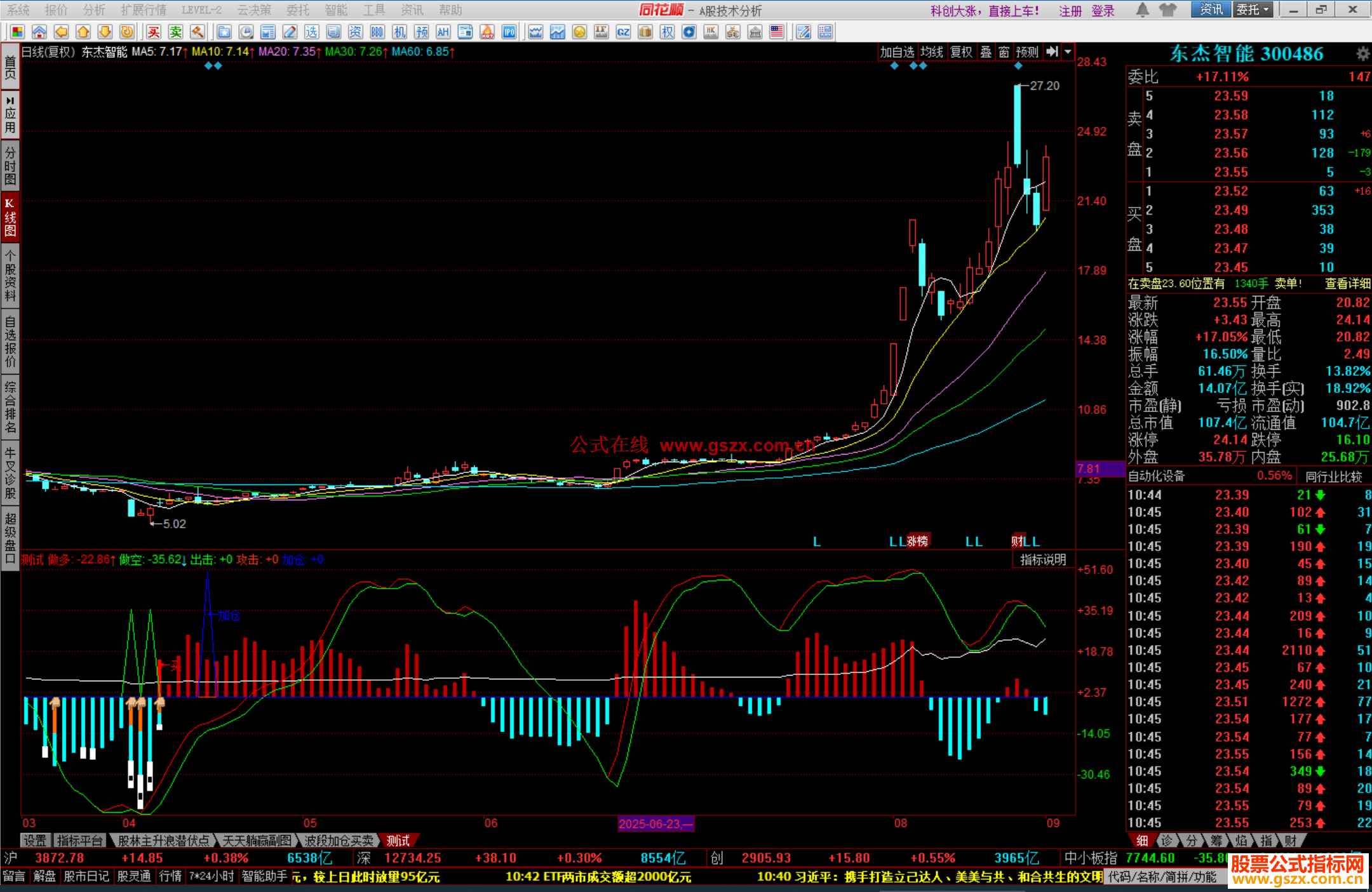Click the green 卖 sell icon

176,32
